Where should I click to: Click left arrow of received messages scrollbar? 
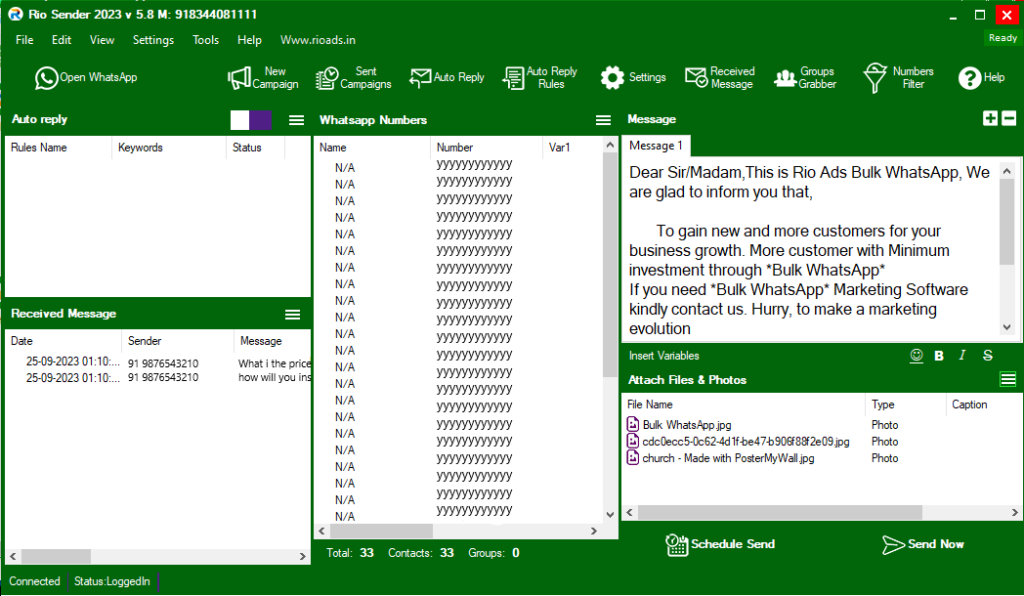coord(13,556)
